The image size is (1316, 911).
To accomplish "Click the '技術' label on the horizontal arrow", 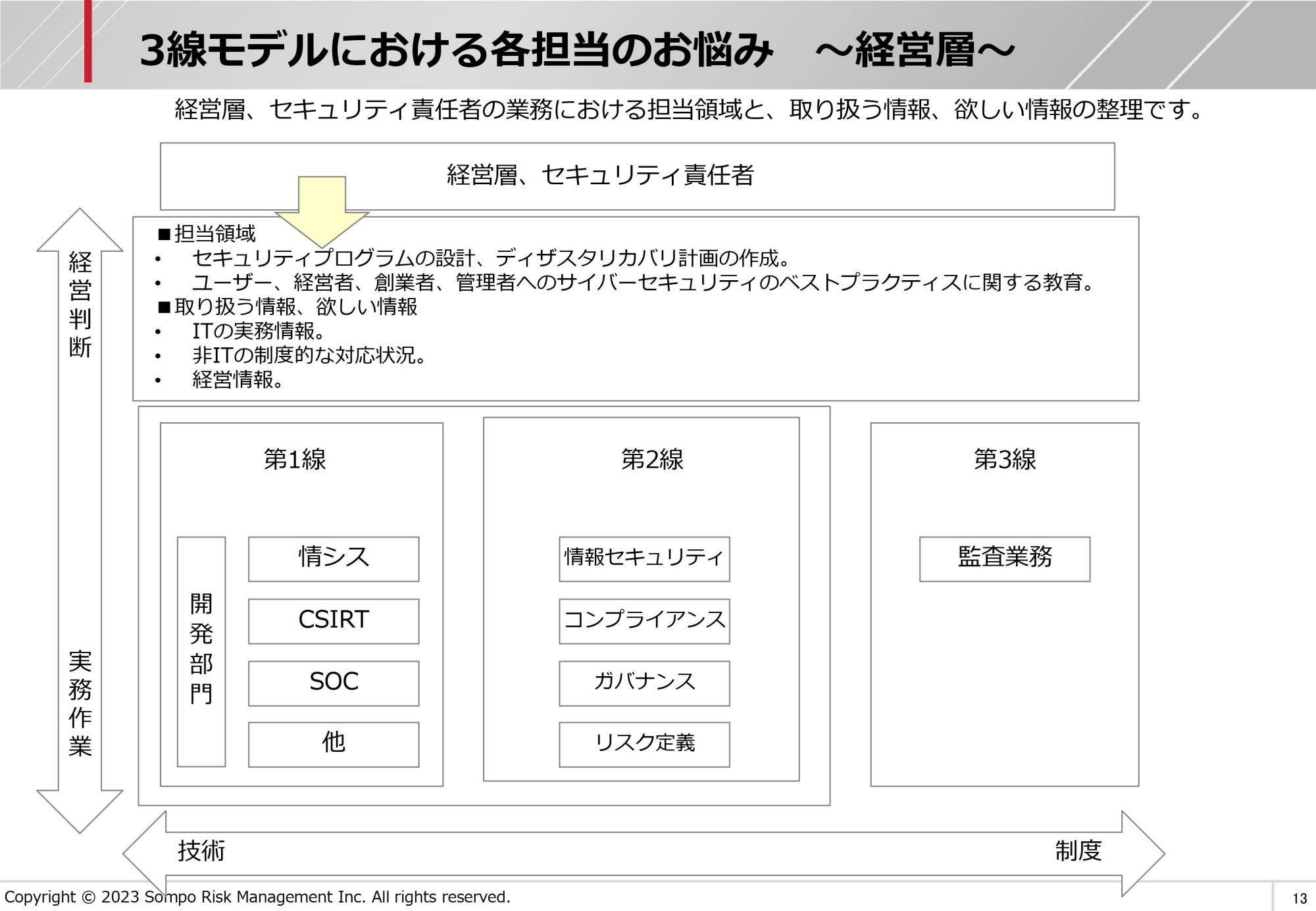I will (201, 850).
